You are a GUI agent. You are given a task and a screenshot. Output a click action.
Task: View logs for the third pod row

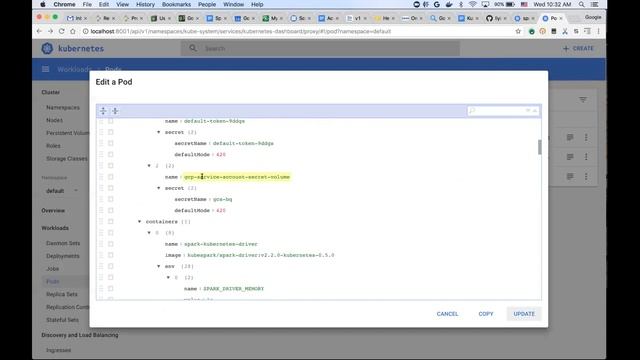570,176
